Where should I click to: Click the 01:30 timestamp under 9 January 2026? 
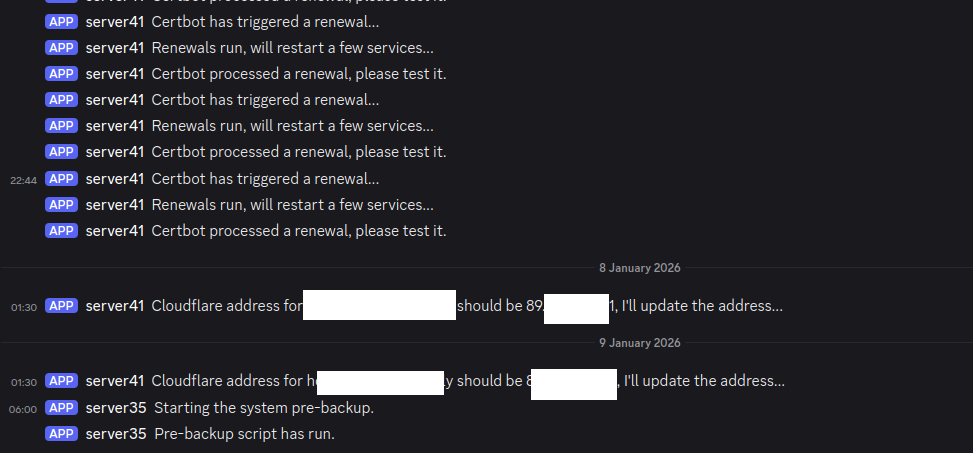coord(23,382)
